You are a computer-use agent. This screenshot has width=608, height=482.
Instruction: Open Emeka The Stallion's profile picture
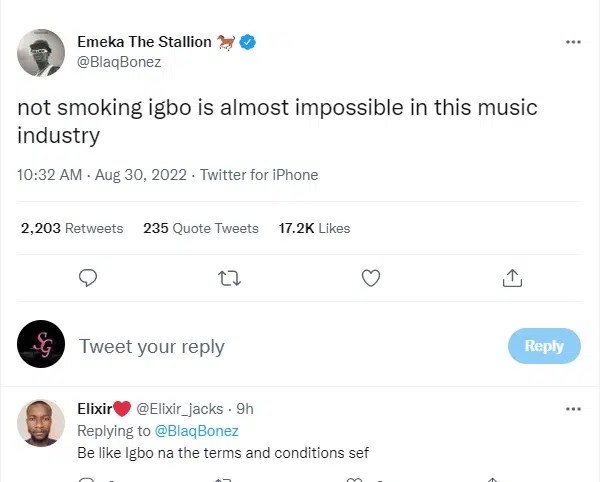[42, 51]
